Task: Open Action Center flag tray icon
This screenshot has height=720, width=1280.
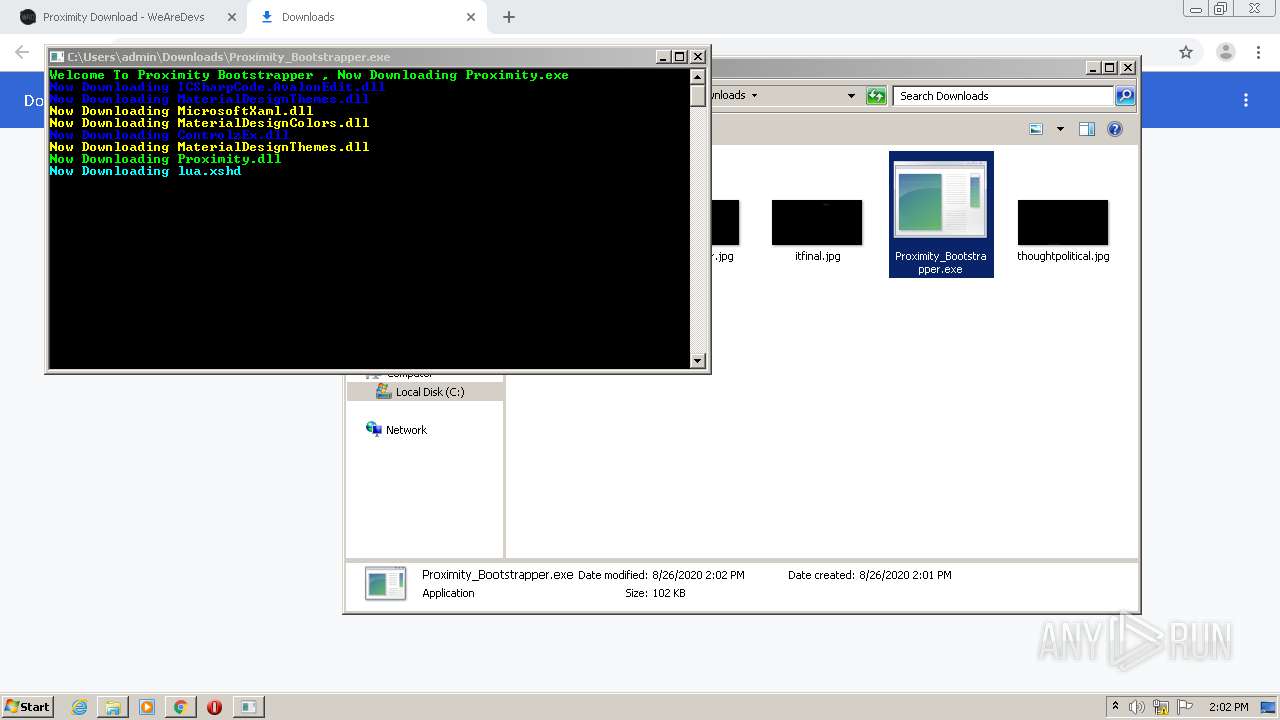Action: [1185, 707]
